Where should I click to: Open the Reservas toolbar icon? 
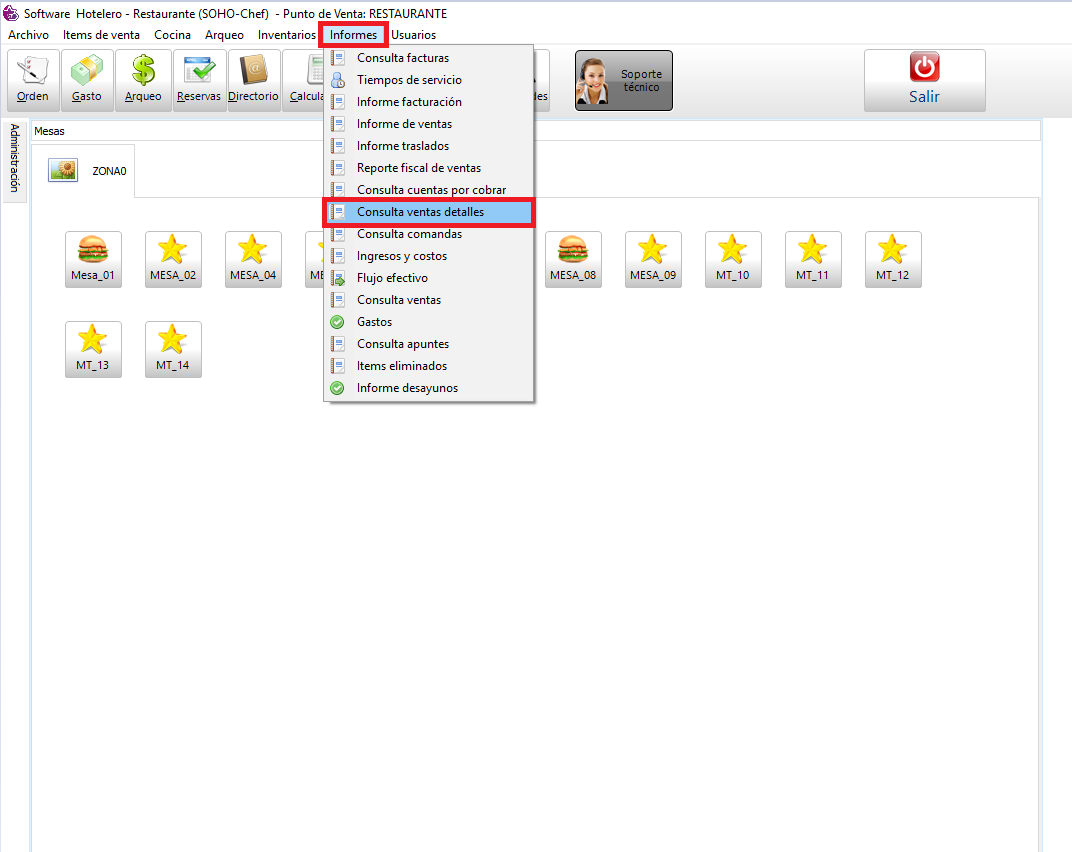tap(198, 80)
